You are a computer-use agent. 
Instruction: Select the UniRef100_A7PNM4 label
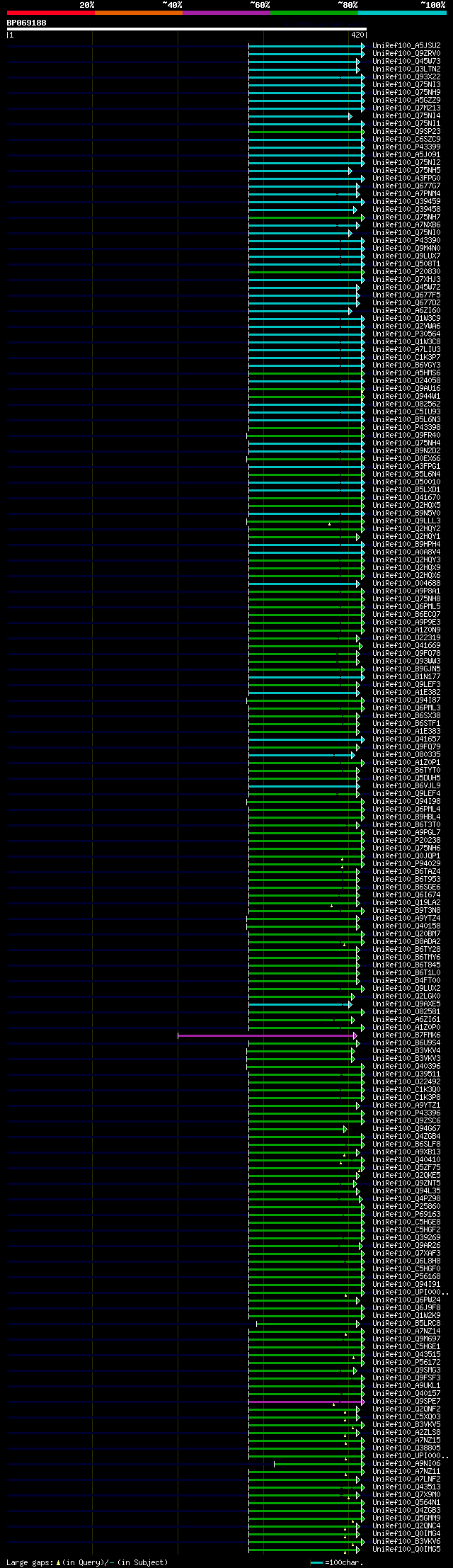[406, 193]
